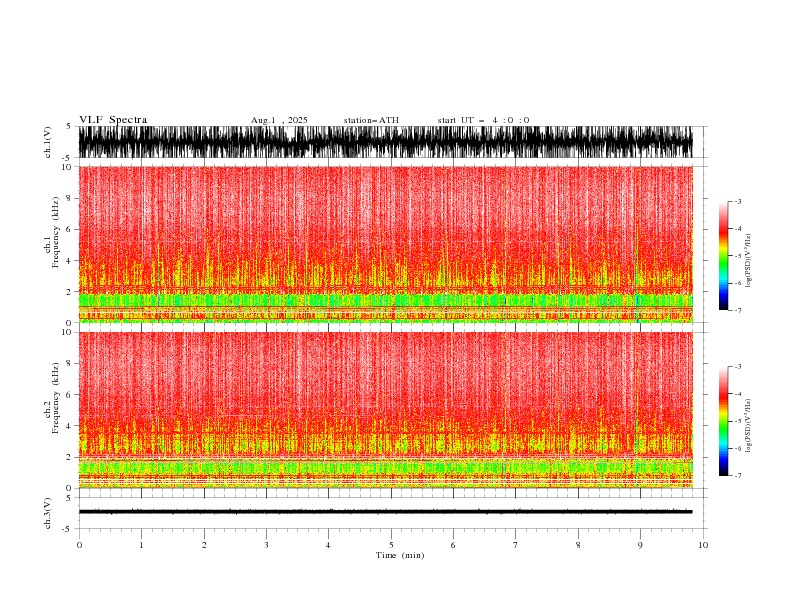This screenshot has height=612, width=792.
Task: Select the date label "Aug.1 , 2025"
Action: pos(279,120)
